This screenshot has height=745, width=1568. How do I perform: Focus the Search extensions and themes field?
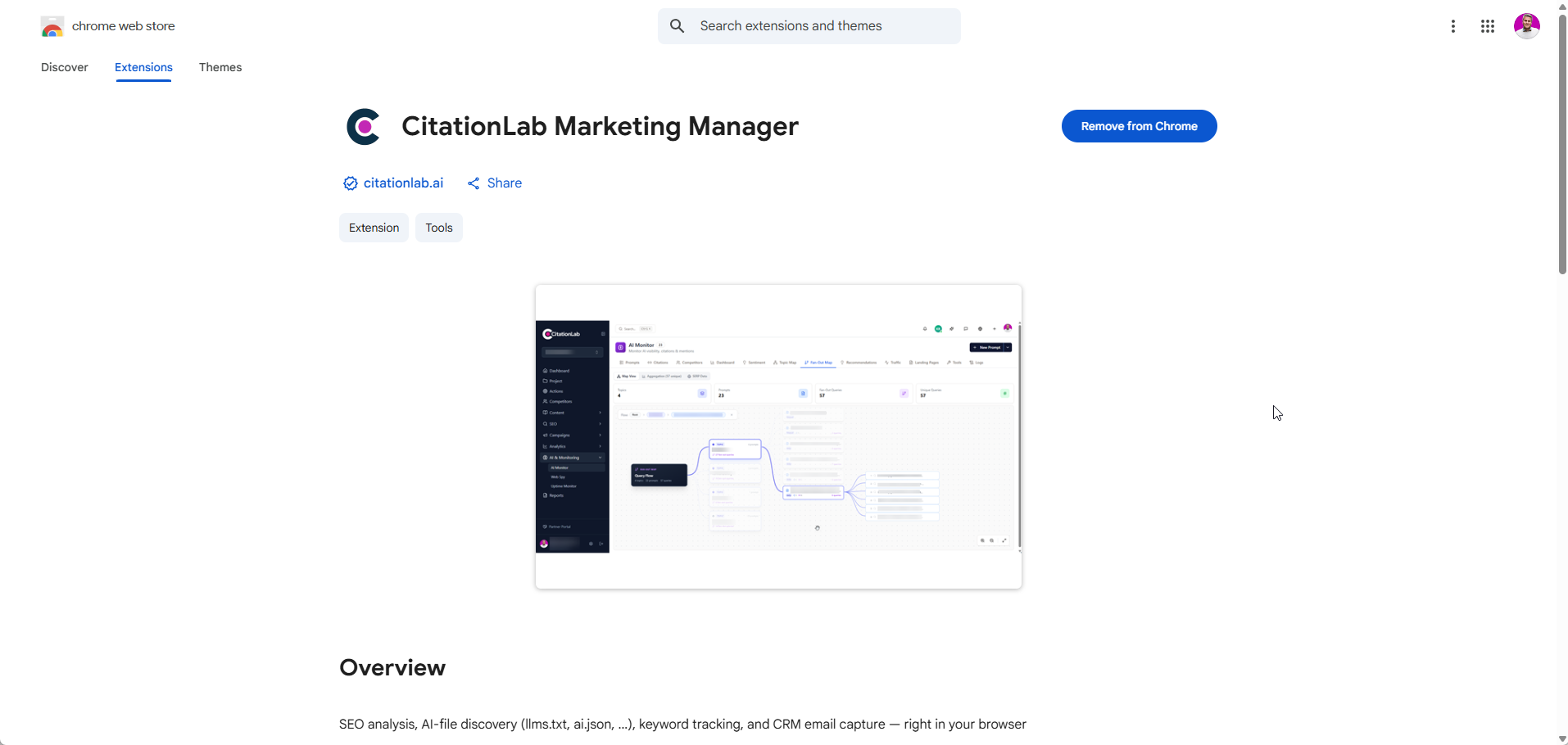tap(809, 26)
